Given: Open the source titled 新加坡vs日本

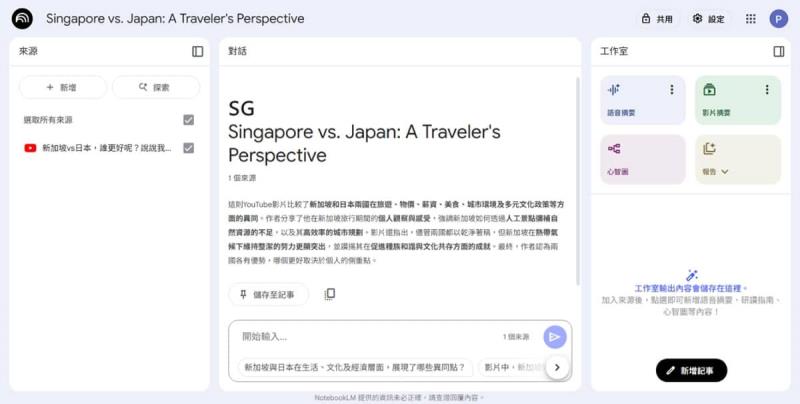Looking at the screenshot, I should tap(107, 148).
